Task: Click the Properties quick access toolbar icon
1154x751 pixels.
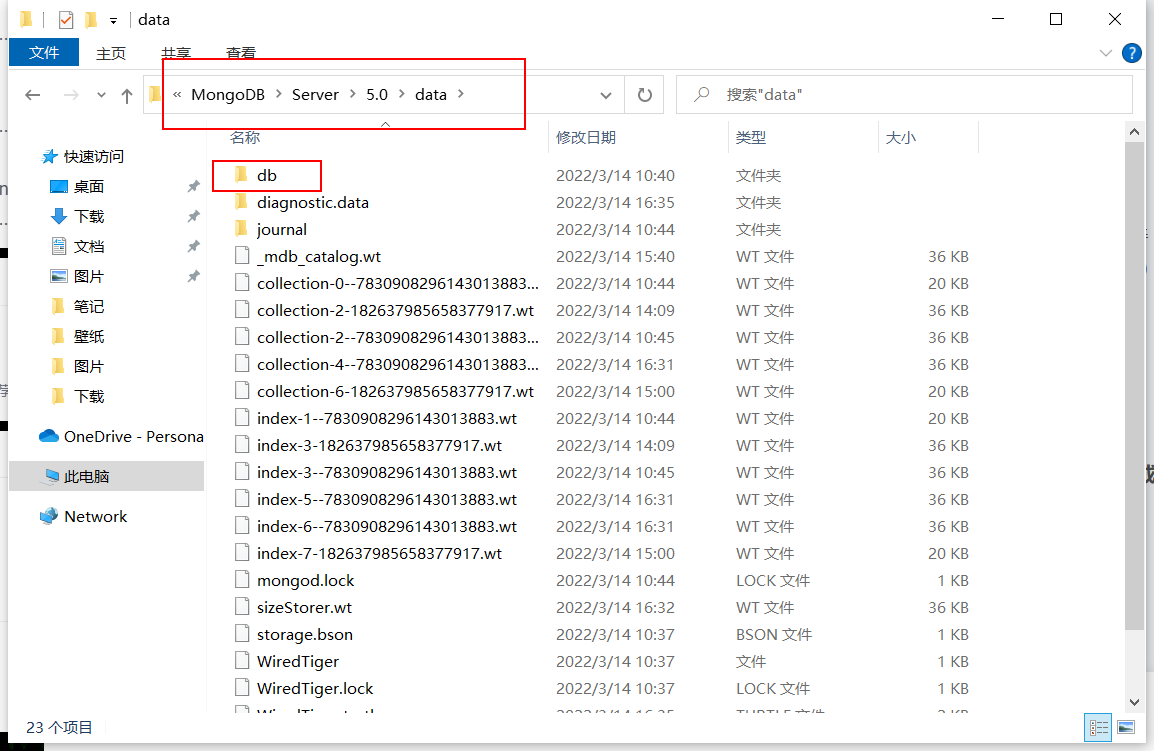Action: point(66,19)
